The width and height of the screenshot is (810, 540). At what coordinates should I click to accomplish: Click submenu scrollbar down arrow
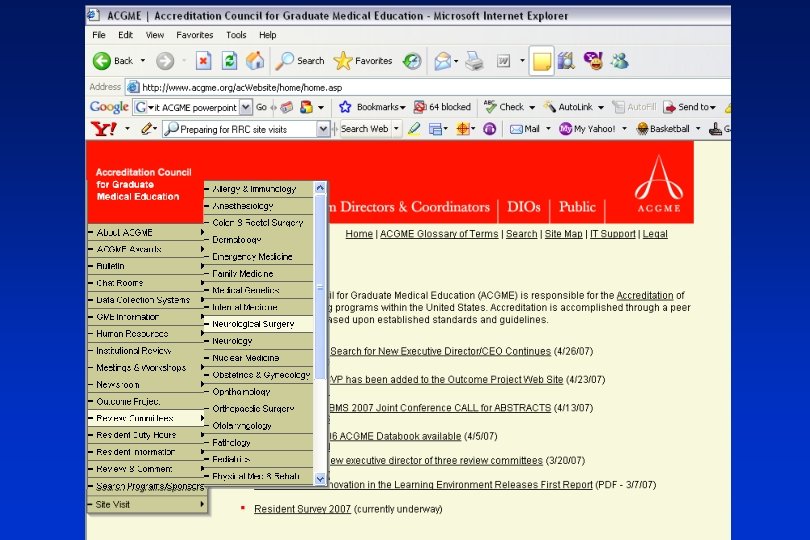tap(320, 479)
